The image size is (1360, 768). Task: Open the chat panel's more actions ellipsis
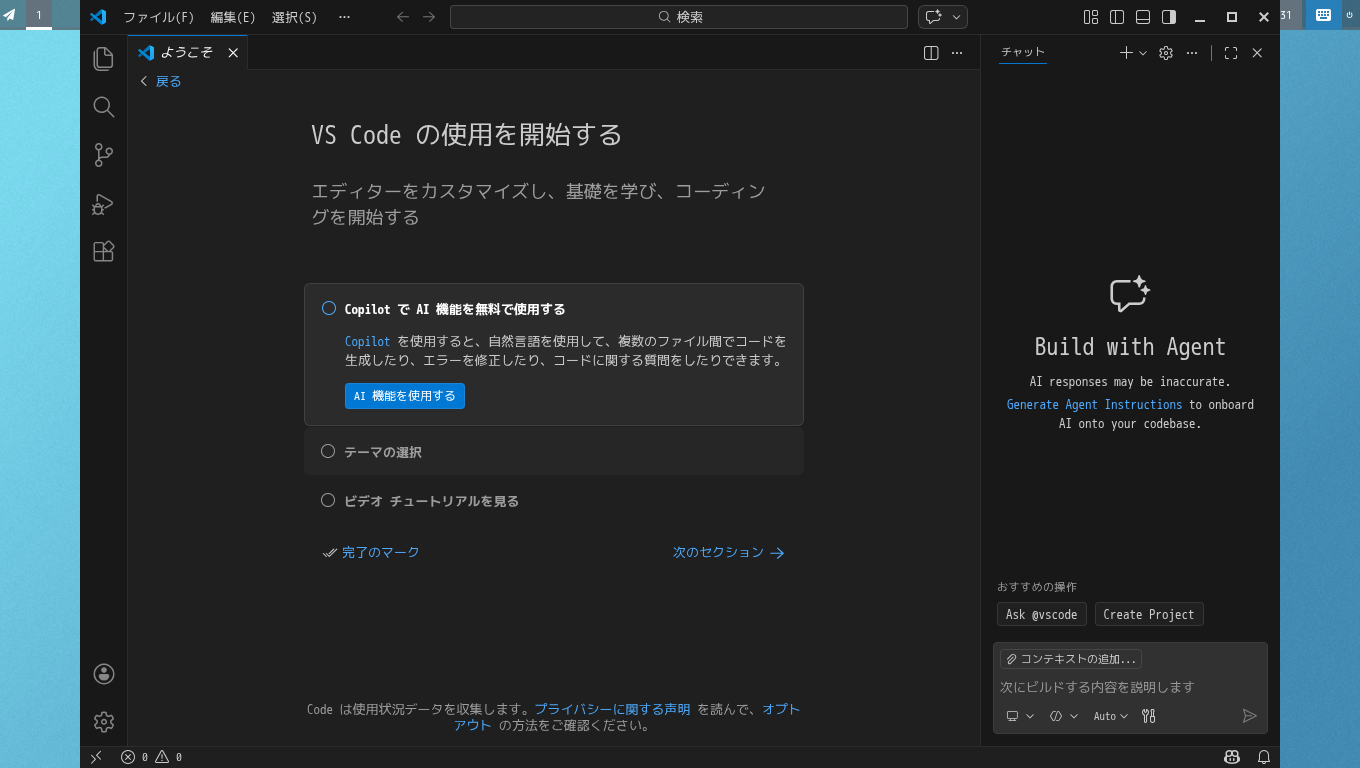pyautogui.click(x=1192, y=53)
